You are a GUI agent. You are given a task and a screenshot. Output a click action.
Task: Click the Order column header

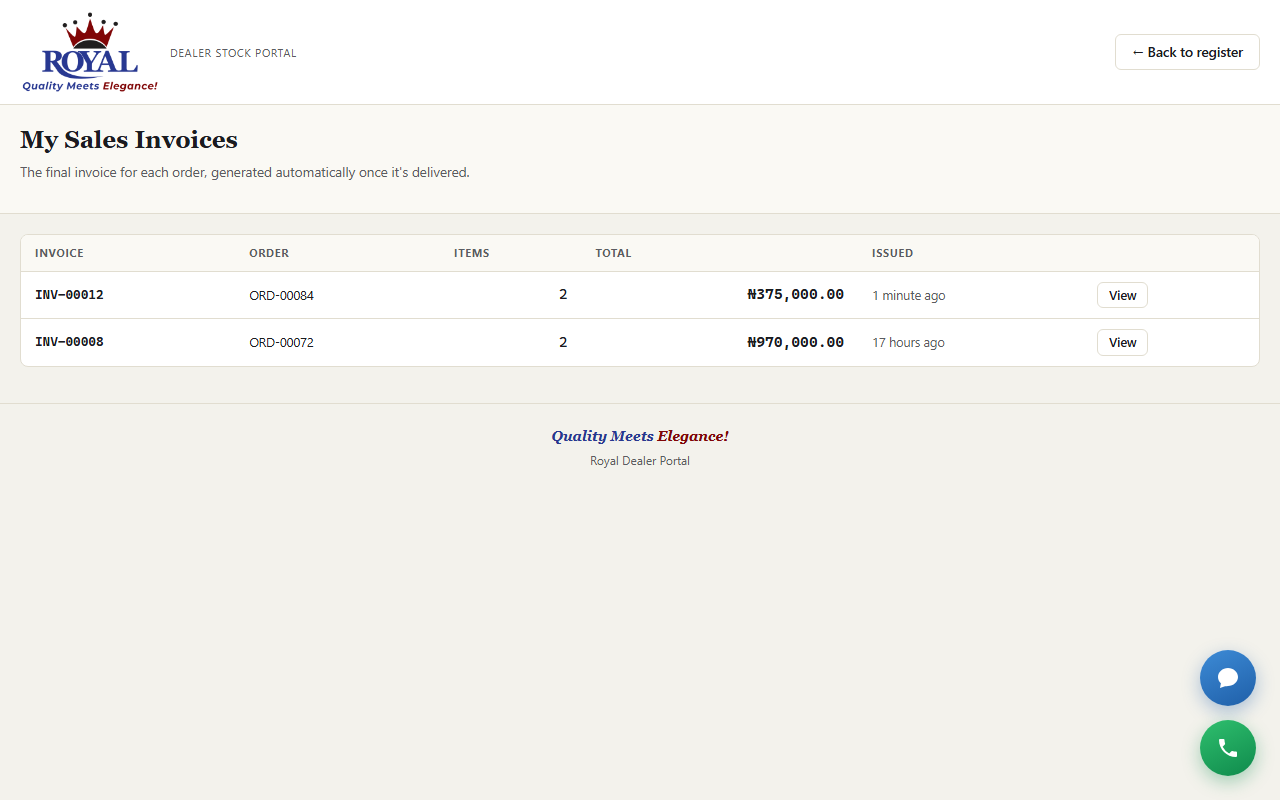[269, 253]
